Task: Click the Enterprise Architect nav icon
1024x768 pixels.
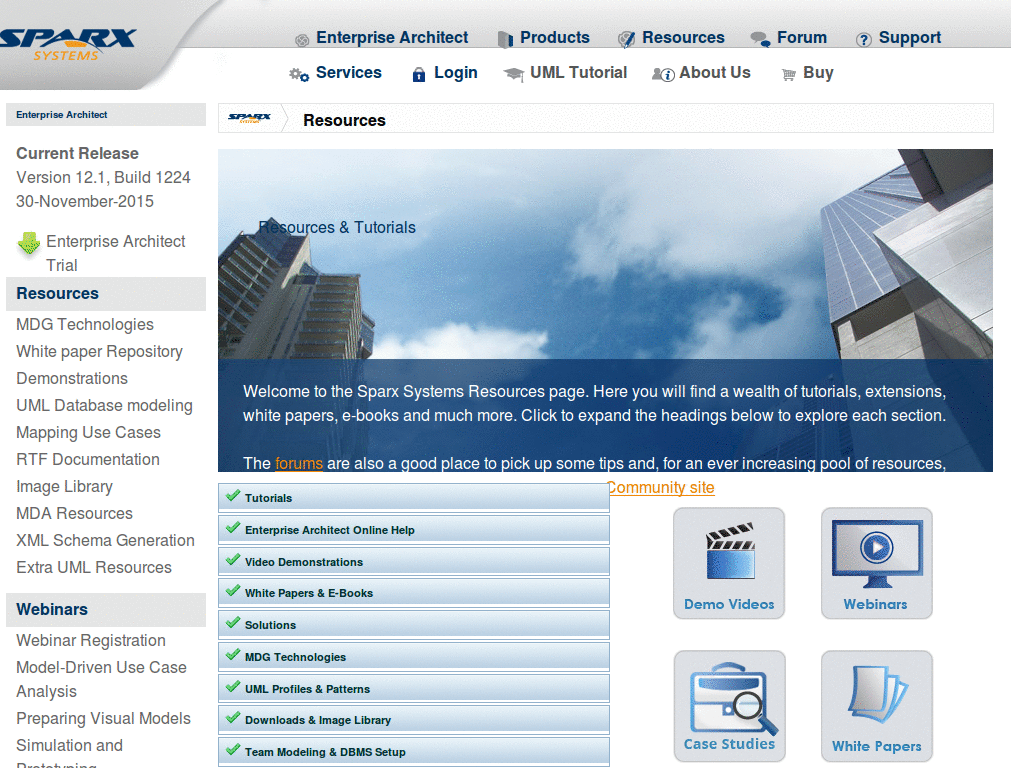Action: [302, 40]
